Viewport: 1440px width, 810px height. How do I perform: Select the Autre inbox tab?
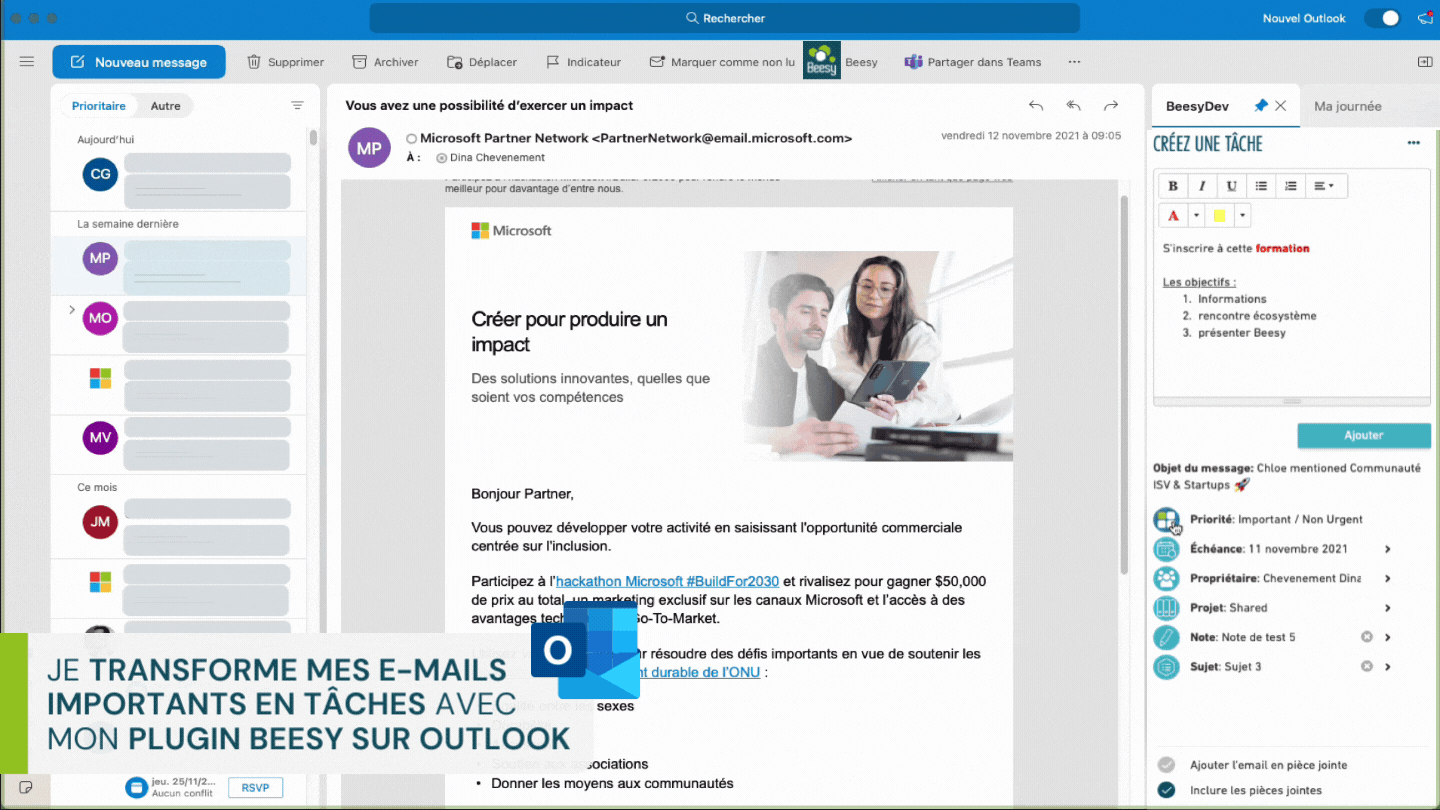[166, 106]
